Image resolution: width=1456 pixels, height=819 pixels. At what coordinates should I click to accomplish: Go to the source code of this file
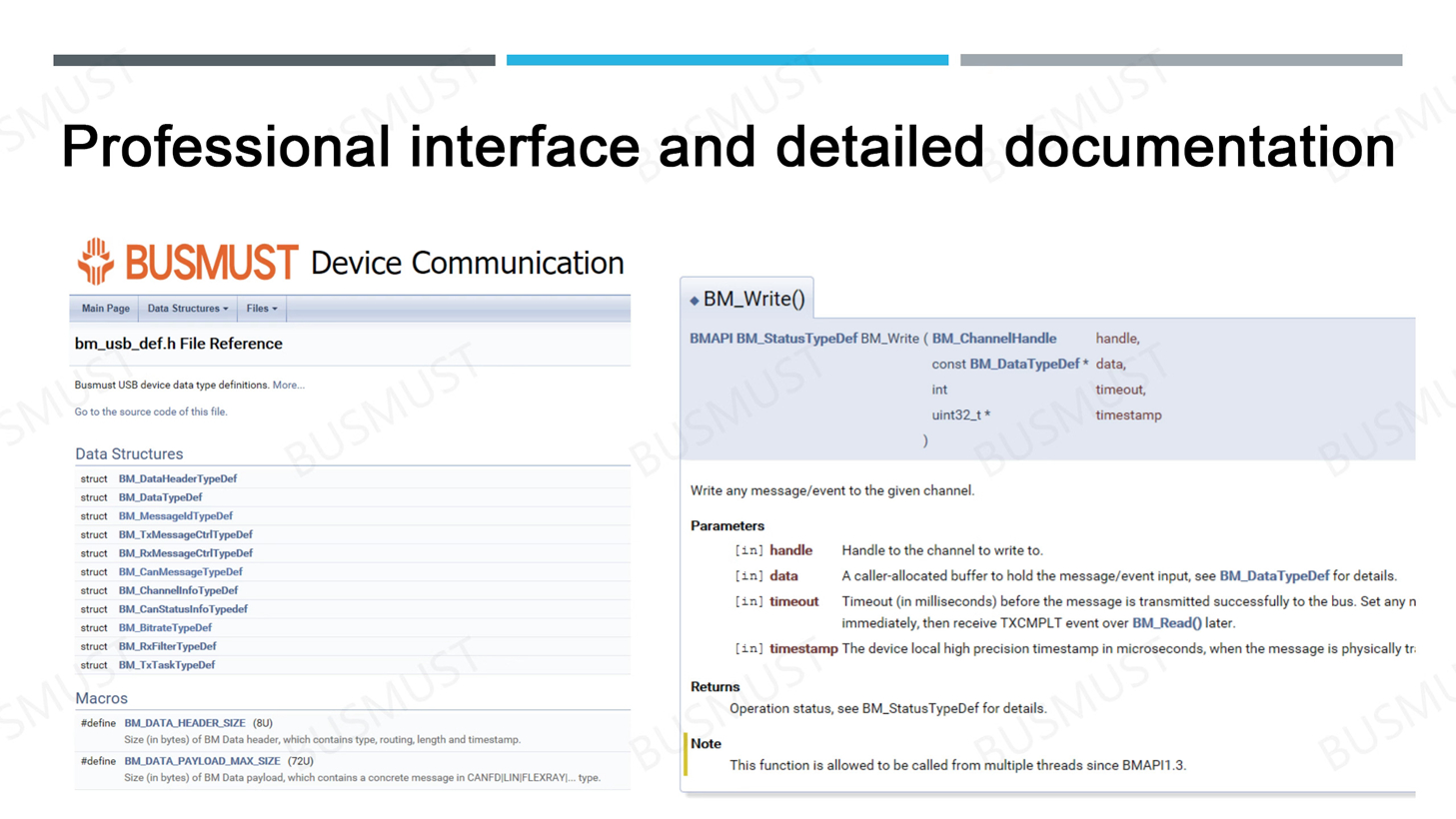point(151,411)
